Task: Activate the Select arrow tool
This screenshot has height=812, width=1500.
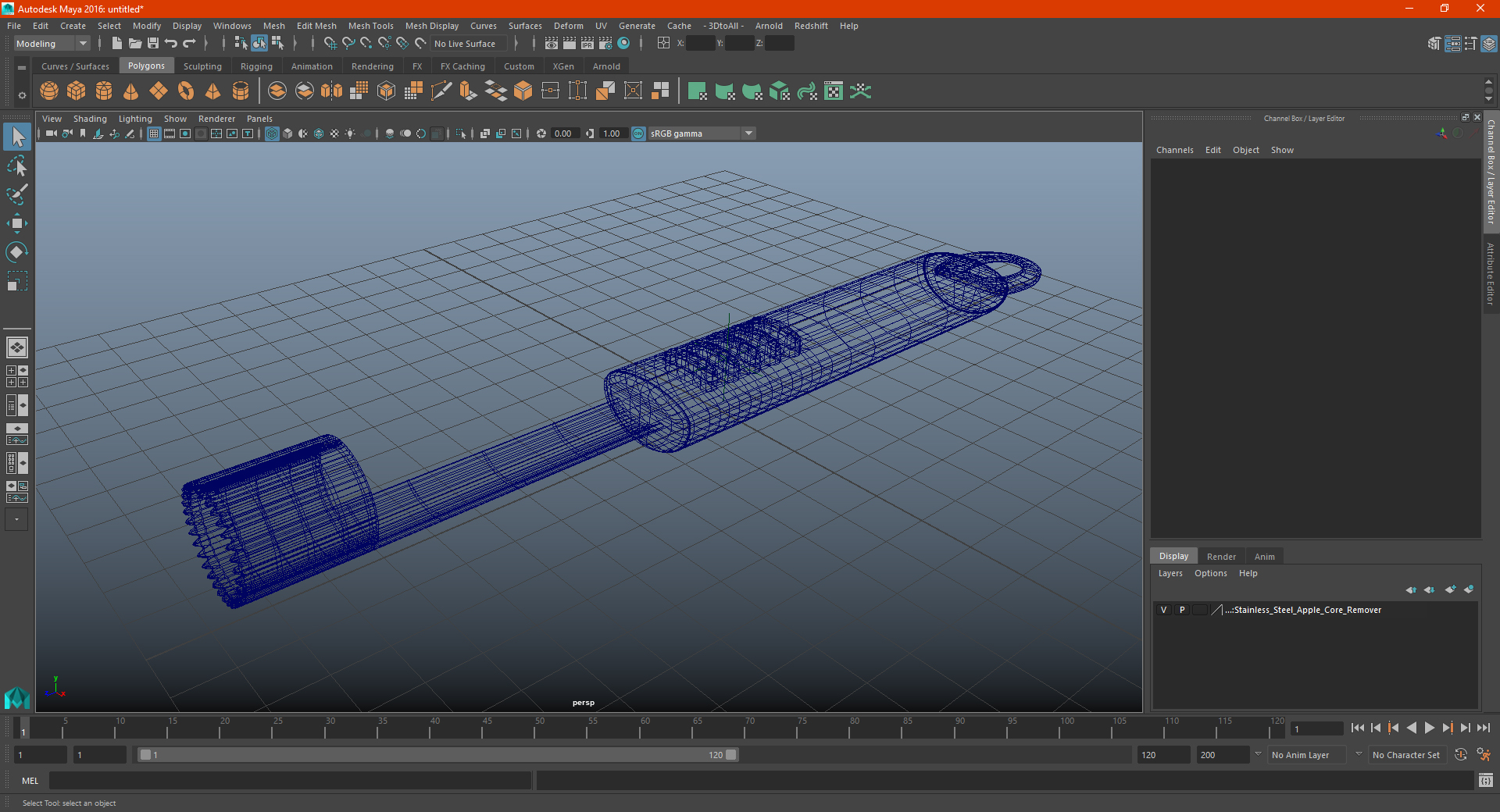Action: pos(17,137)
